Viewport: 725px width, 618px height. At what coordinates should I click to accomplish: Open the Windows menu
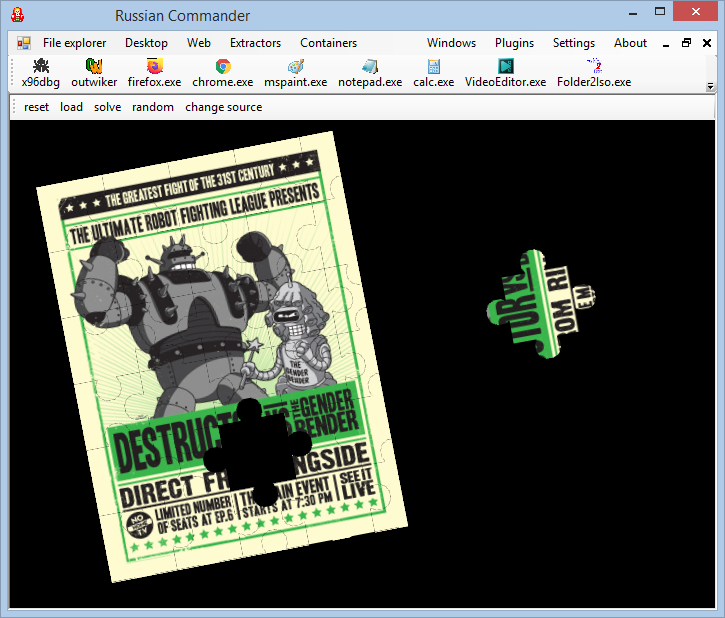tap(451, 43)
